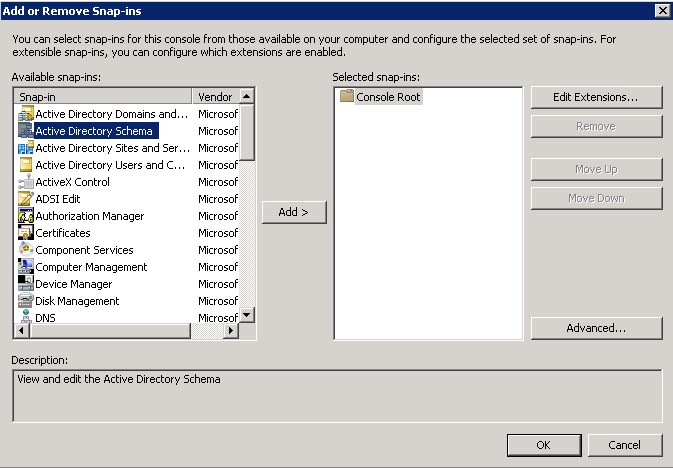Open Edit Extensions dialog
Viewport: 673px width, 468px height.
597,97
